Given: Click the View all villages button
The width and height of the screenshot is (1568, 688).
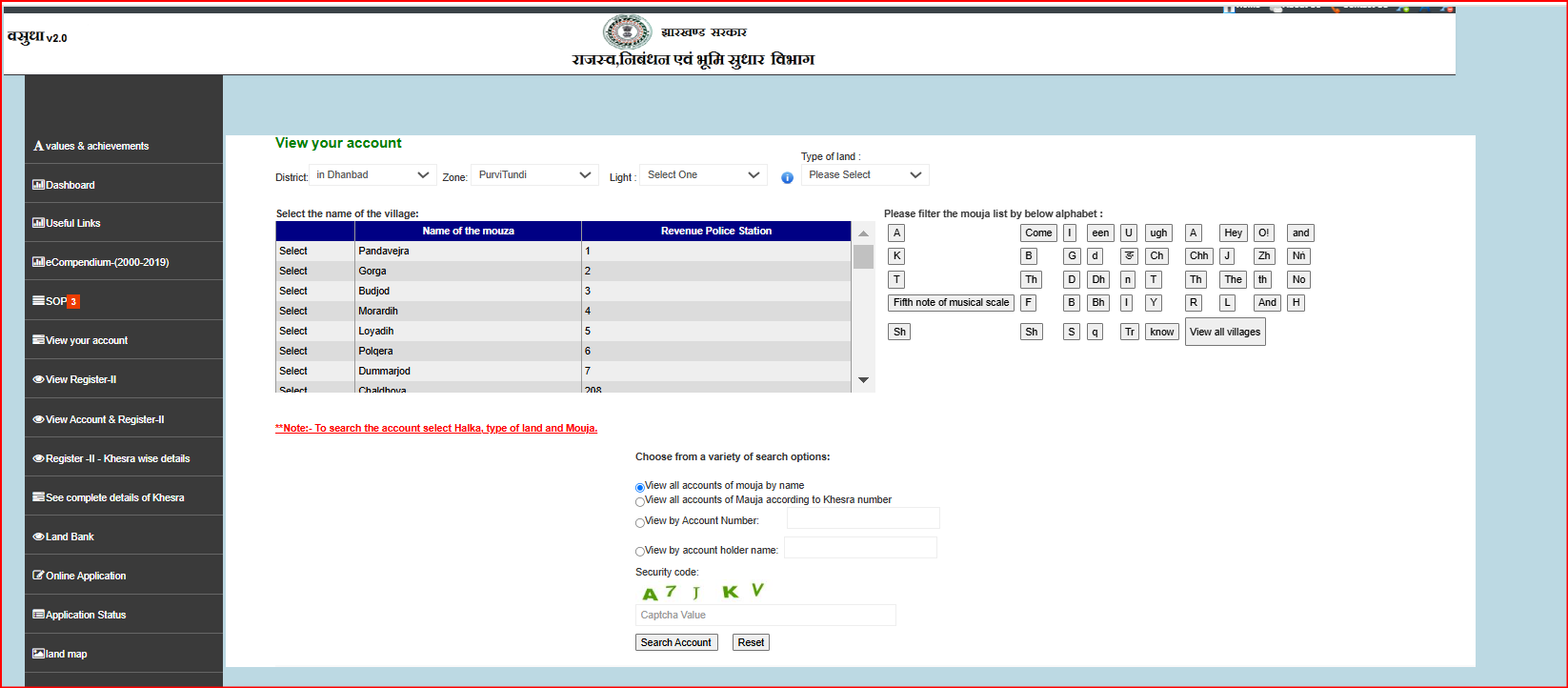Looking at the screenshot, I should point(1224,332).
